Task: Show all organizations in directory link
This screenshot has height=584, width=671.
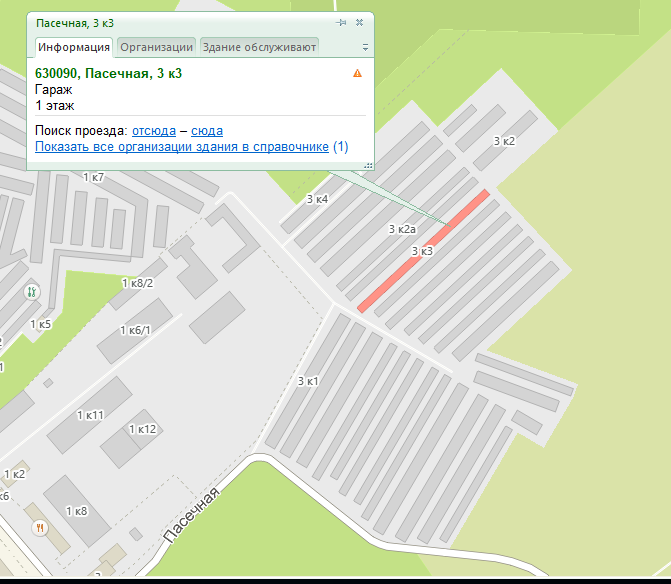Action: point(182,147)
